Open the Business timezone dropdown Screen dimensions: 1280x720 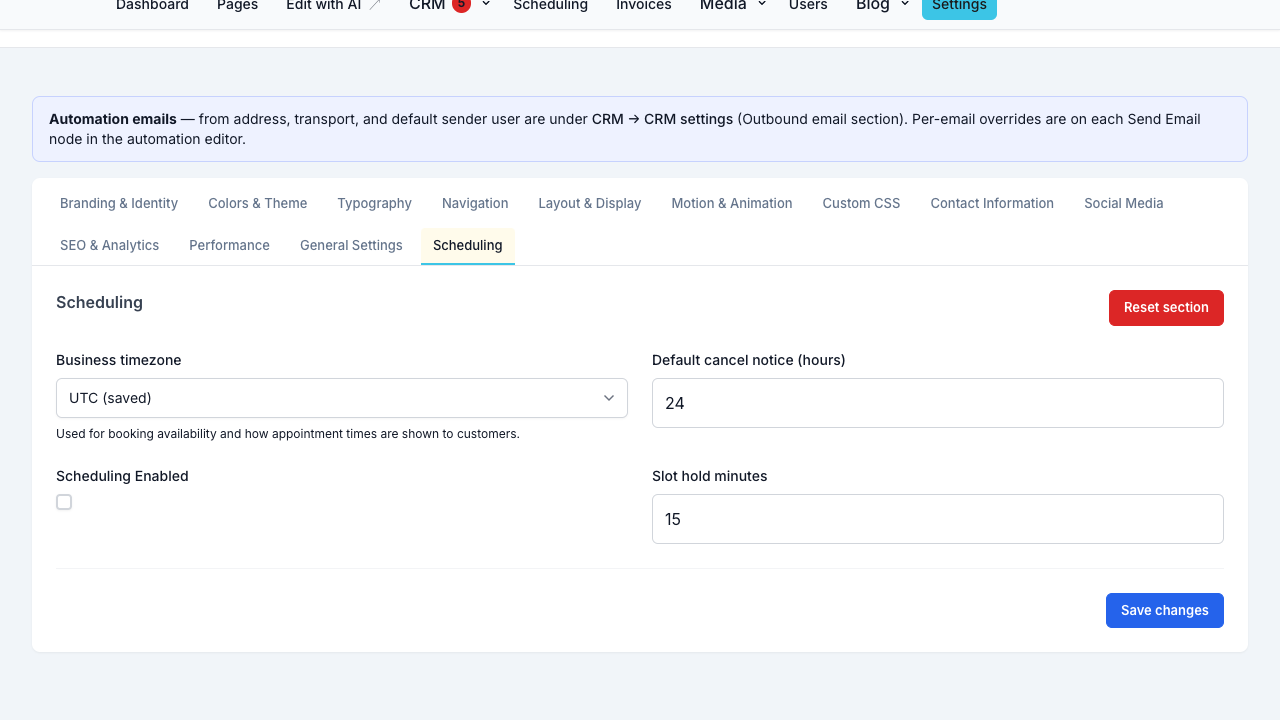[342, 398]
